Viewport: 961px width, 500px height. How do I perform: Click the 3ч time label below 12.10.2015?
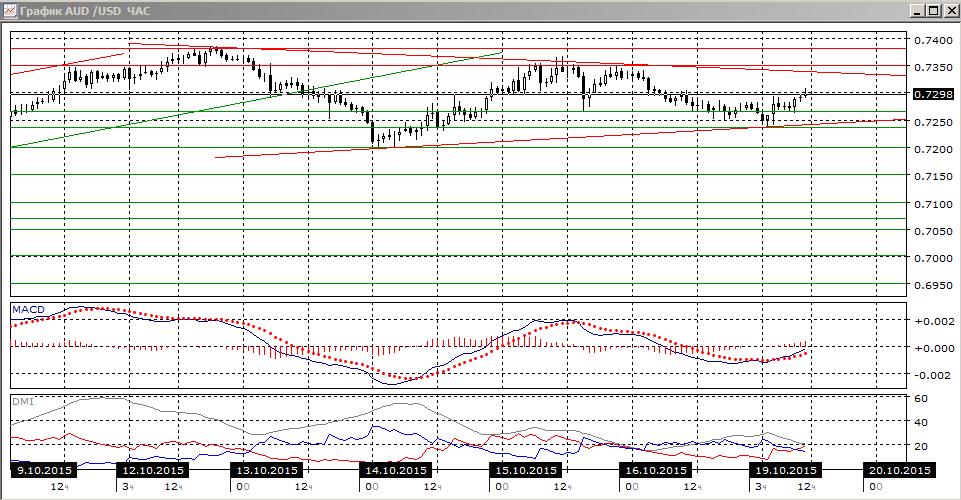[128, 487]
